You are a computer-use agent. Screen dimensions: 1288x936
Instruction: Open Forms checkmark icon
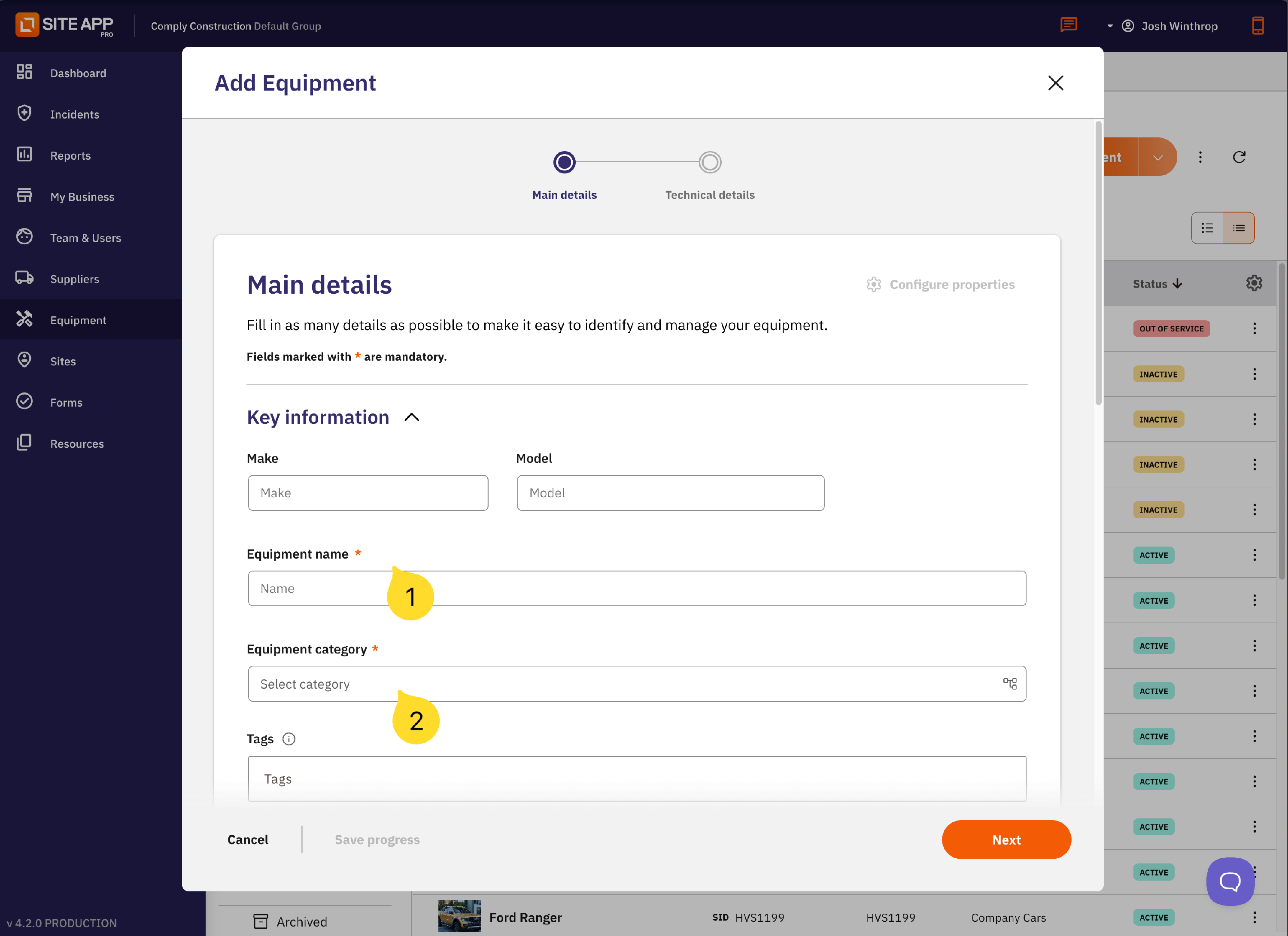(24, 401)
